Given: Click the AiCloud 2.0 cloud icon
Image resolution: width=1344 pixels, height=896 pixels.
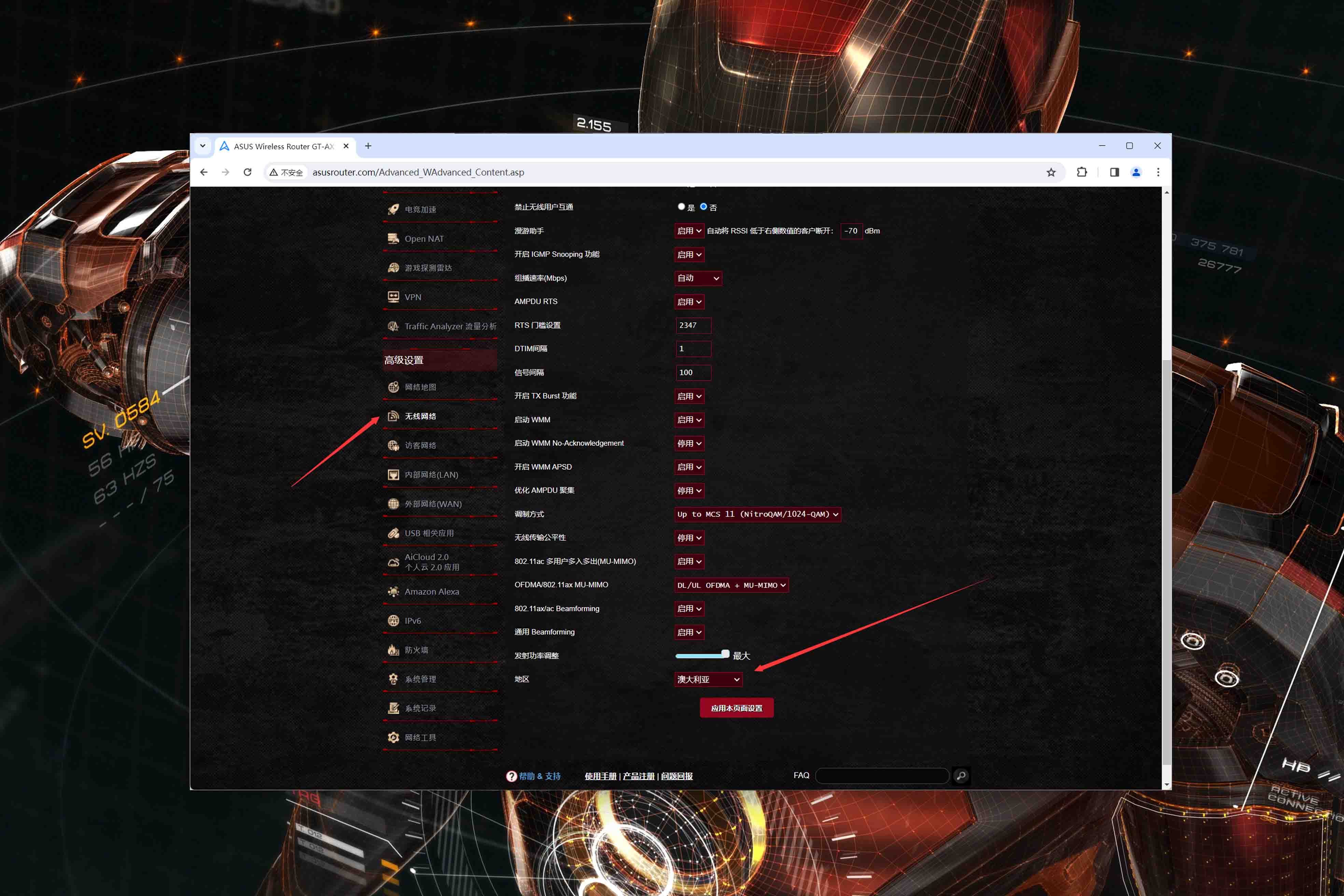Looking at the screenshot, I should (x=393, y=562).
